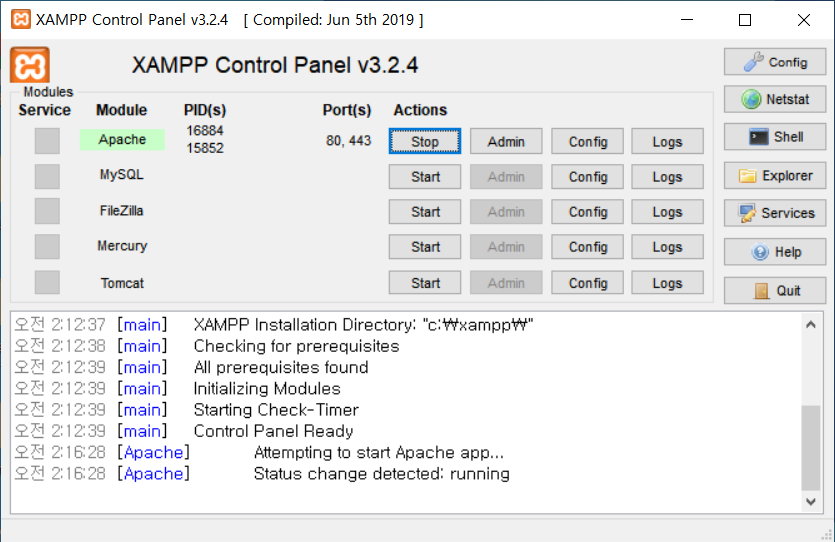Click log line 'Status change detected: running'
This screenshot has width=835, height=542.
(381, 474)
